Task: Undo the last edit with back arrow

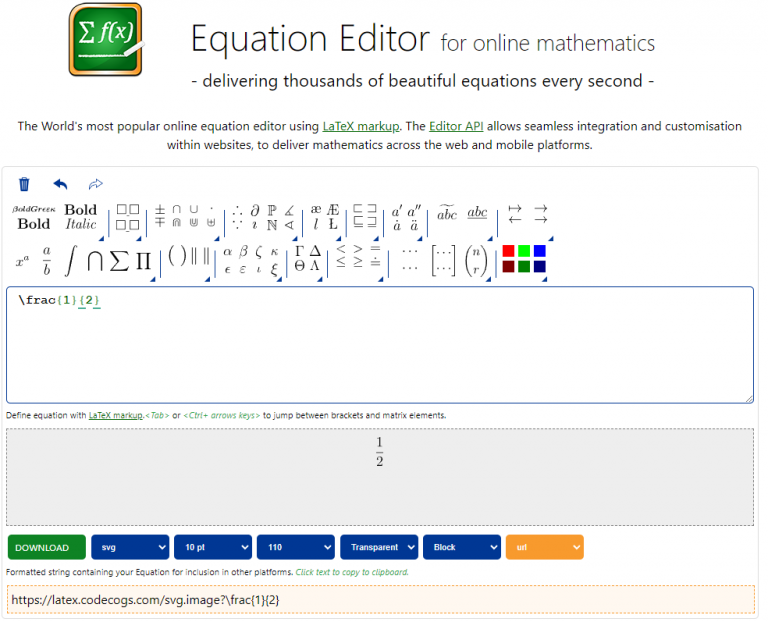Action: [60, 185]
